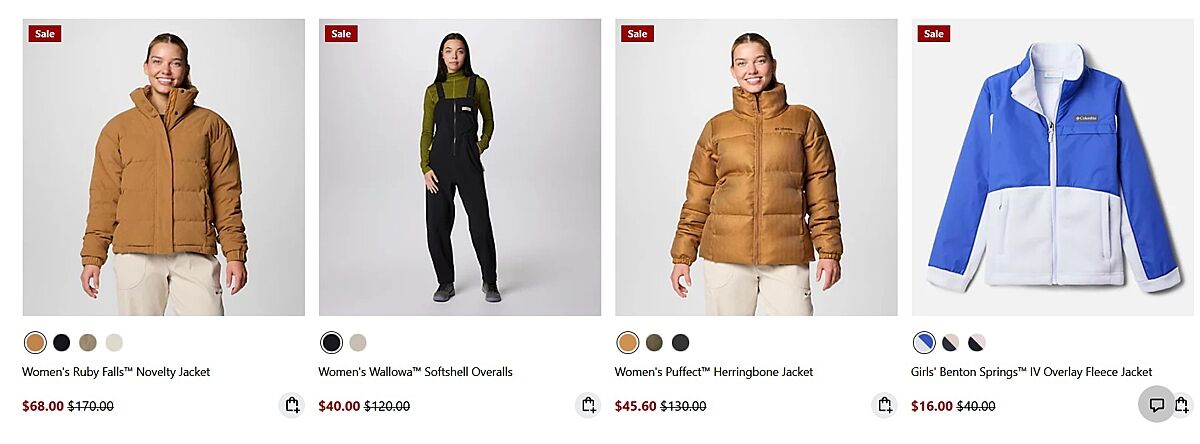1200x444 pixels.
Task: Open Girls' Benton Springs IV Fleece link
Action: pyautogui.click(x=1032, y=372)
